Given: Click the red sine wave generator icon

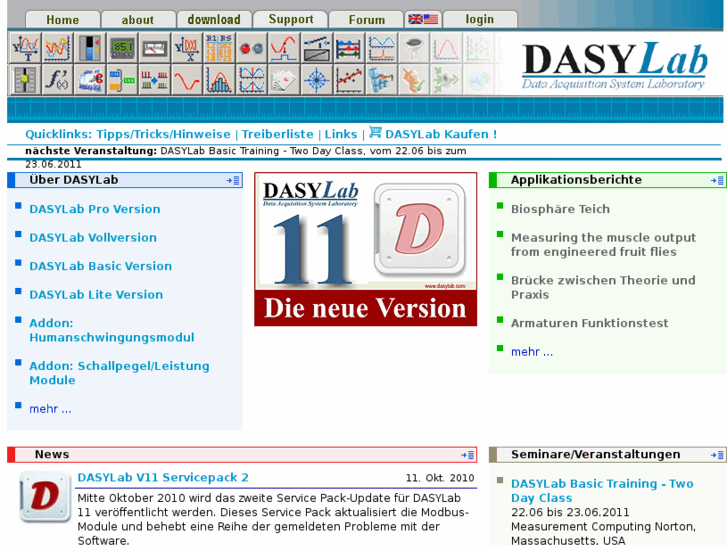Looking at the screenshot, I should [187, 80].
